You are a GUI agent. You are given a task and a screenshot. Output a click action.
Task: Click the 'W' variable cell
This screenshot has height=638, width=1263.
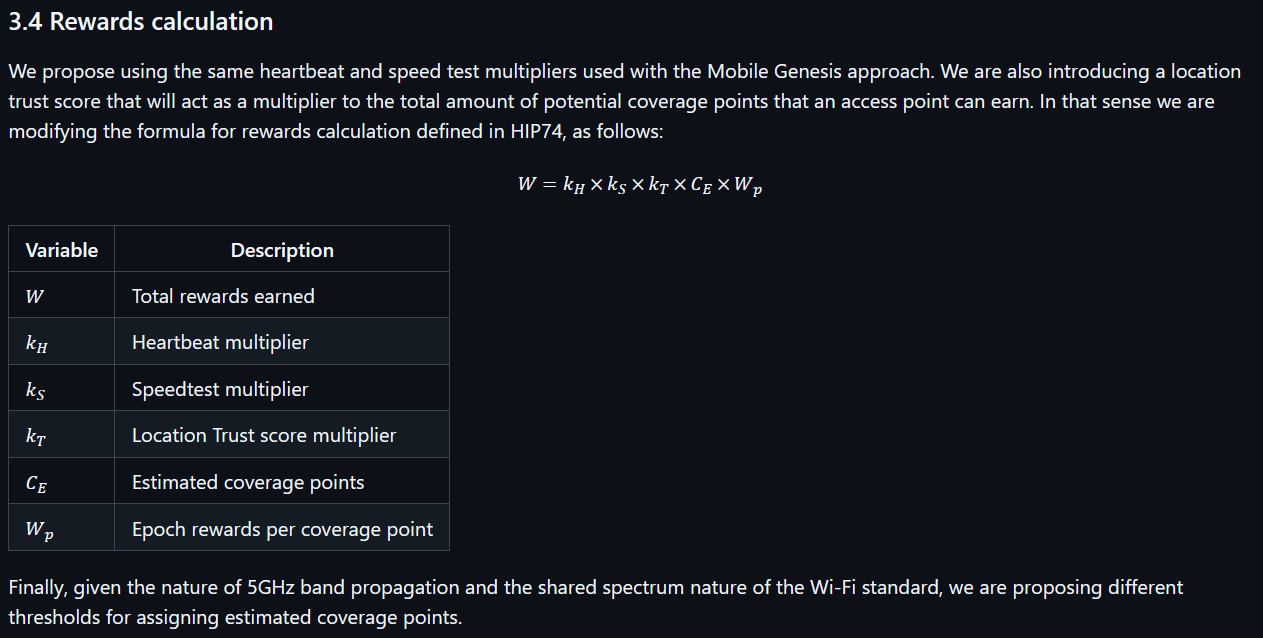(62, 296)
